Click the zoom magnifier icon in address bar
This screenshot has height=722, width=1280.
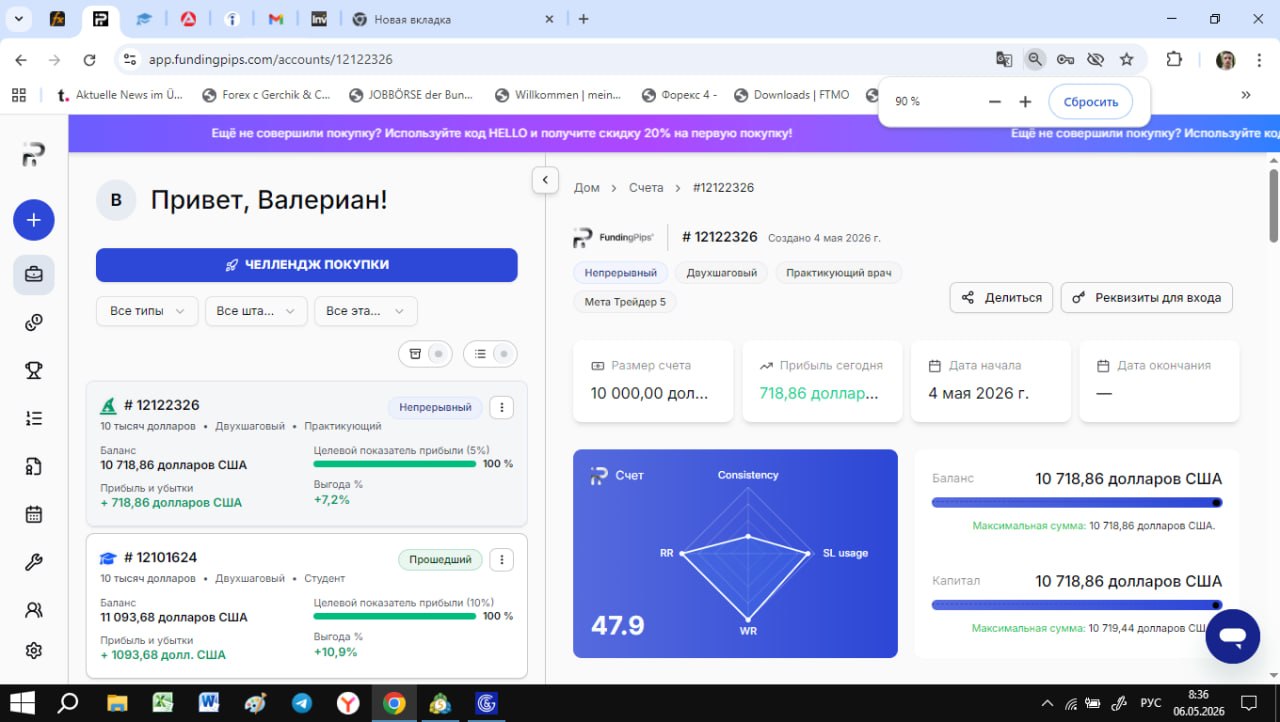[1035, 60]
